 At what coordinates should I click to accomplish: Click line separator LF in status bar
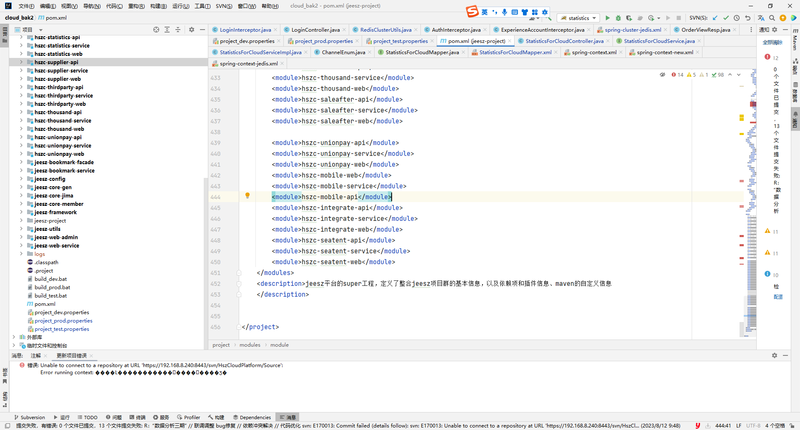coord(739,425)
